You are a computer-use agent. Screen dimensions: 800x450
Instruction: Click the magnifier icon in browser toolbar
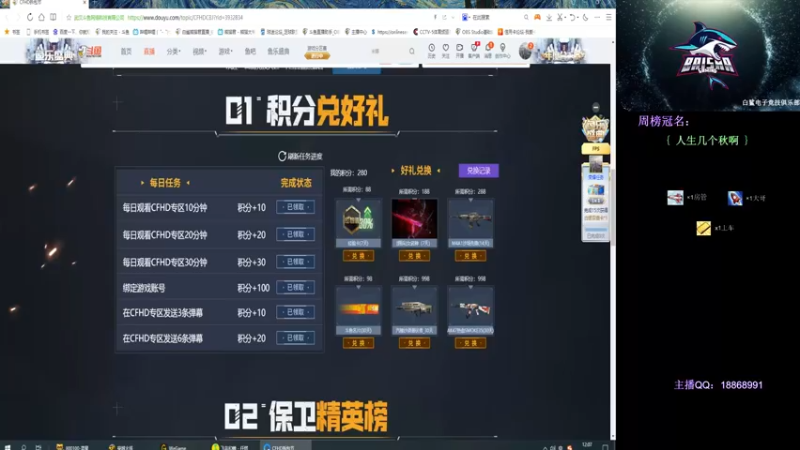[x=526, y=17]
